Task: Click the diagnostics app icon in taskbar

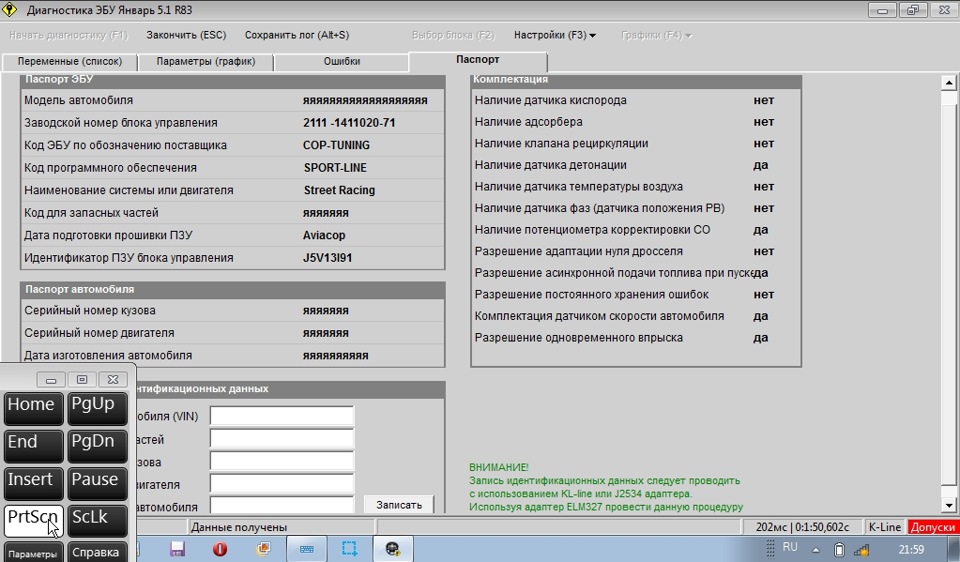Action: click(394, 548)
